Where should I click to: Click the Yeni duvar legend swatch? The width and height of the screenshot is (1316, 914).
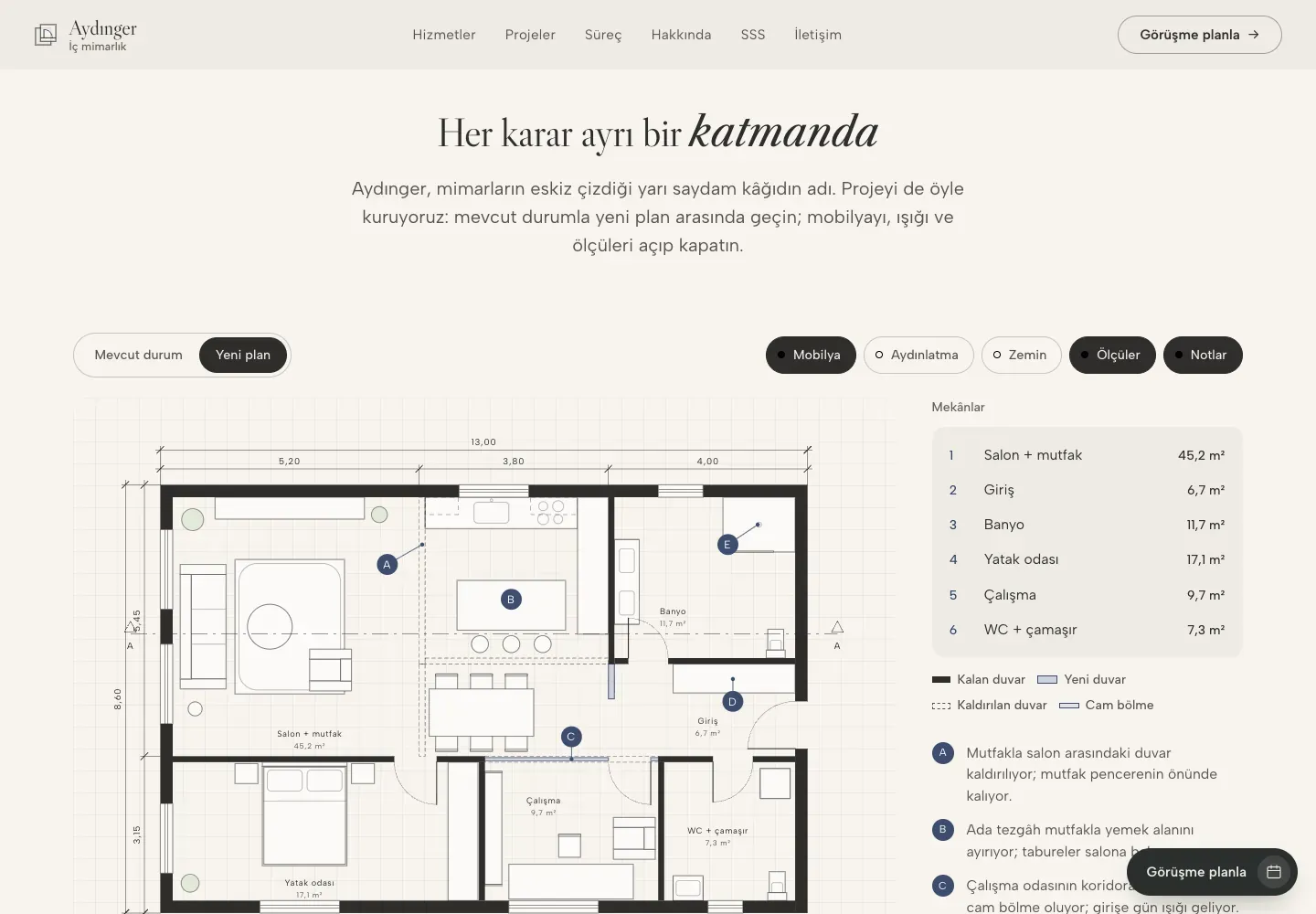1048,680
